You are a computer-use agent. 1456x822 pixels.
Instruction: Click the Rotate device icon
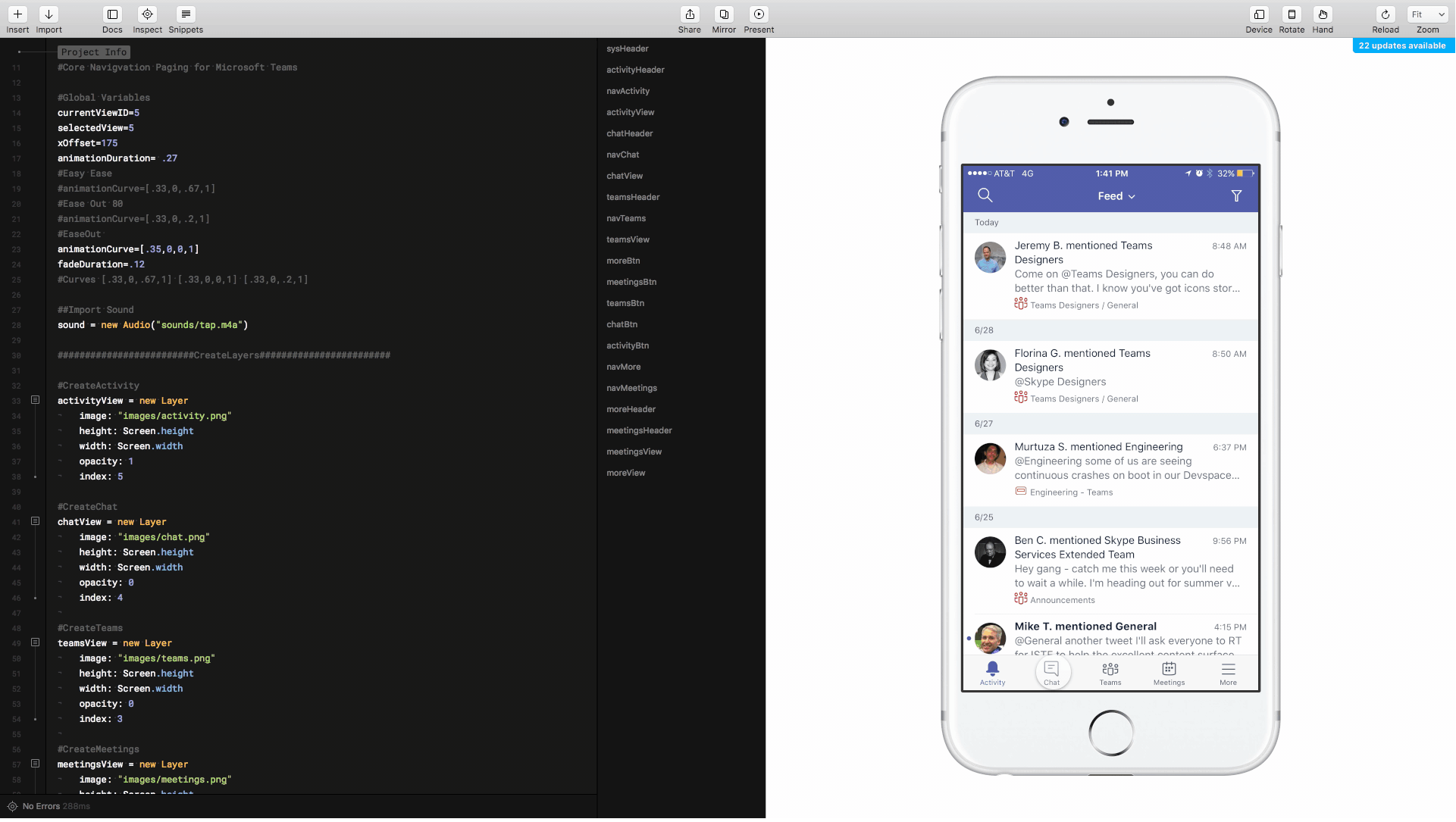click(x=1292, y=14)
